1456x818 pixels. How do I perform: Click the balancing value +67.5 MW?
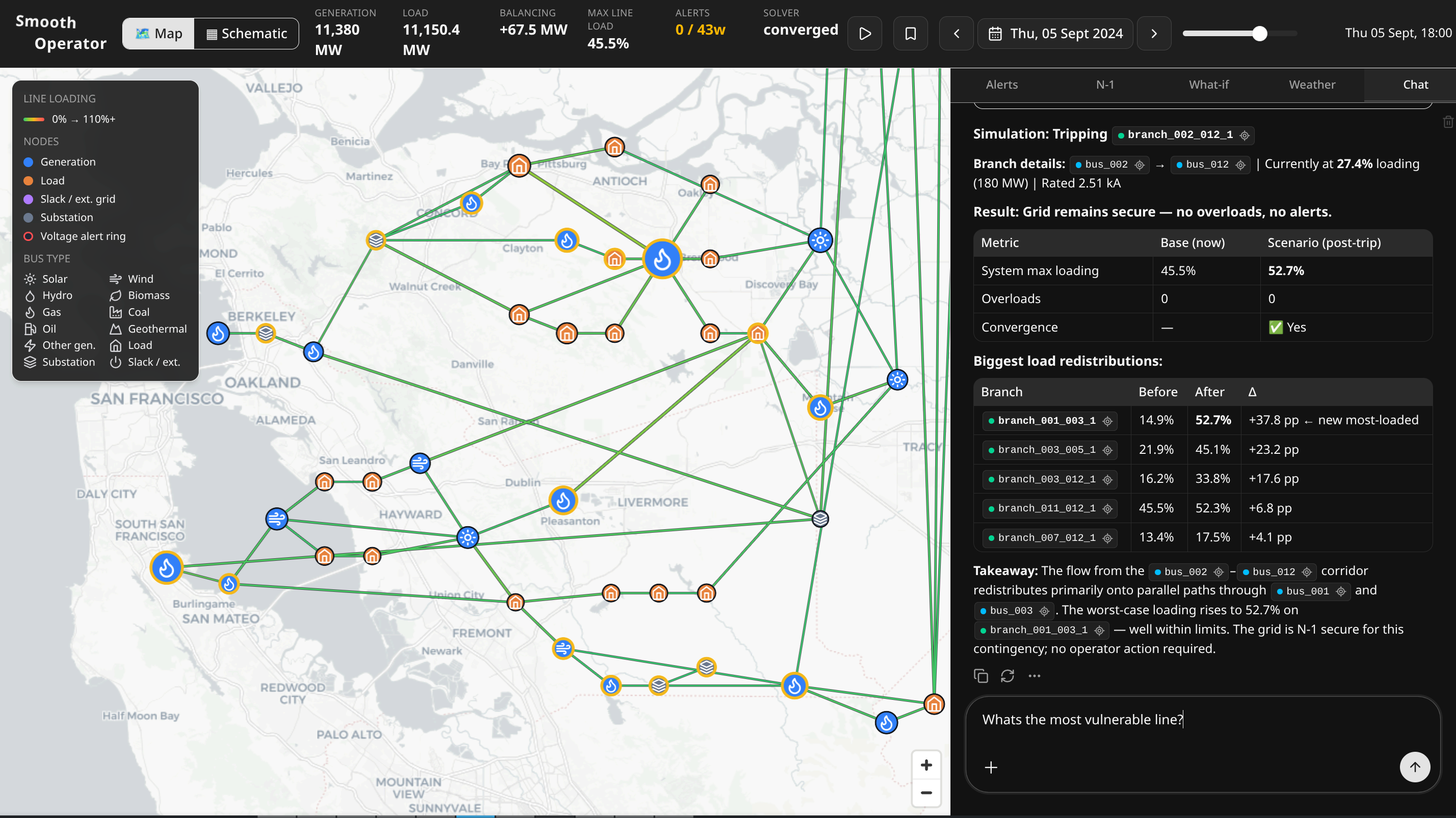click(533, 30)
